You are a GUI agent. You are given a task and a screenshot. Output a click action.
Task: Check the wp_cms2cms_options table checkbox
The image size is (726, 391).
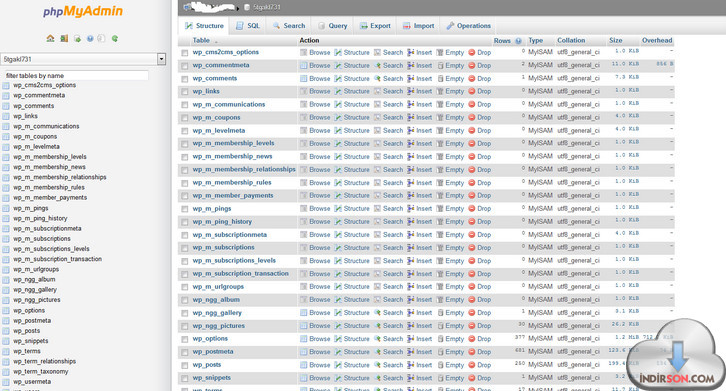click(185, 53)
